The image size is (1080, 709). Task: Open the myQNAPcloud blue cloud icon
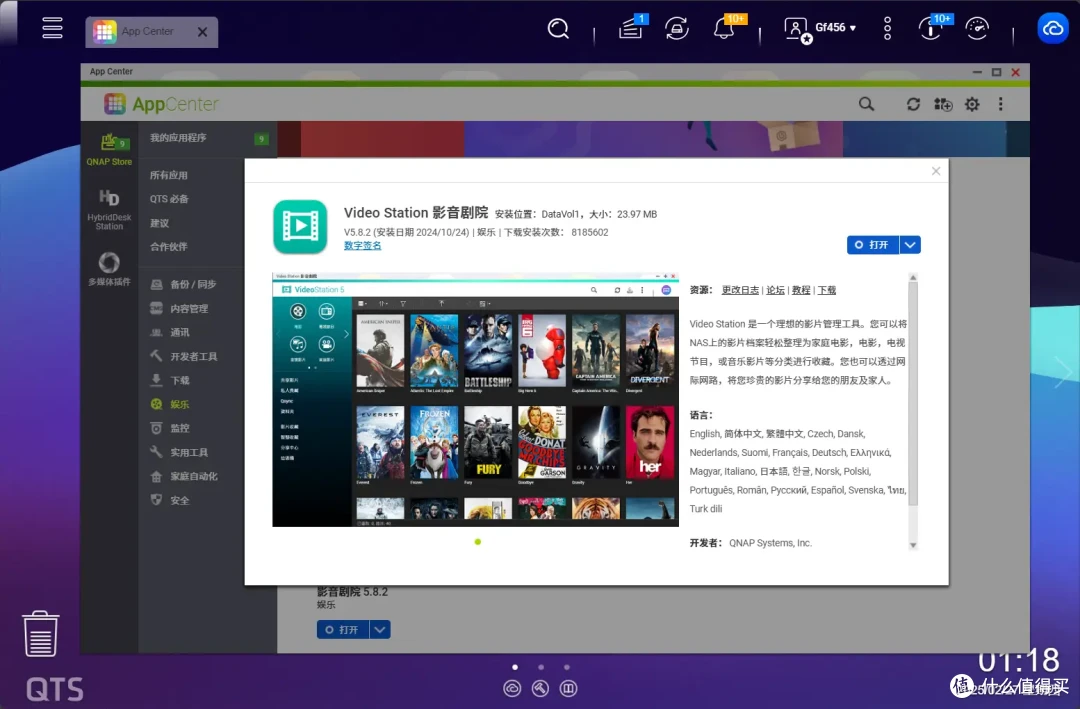tap(1053, 28)
